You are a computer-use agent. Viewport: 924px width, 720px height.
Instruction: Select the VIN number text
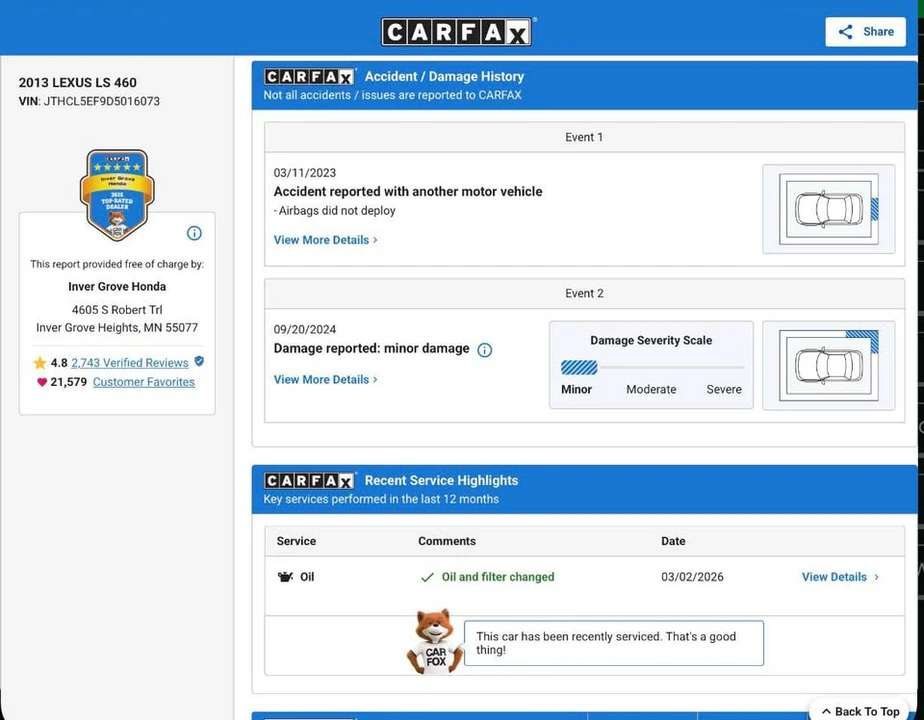(101, 101)
